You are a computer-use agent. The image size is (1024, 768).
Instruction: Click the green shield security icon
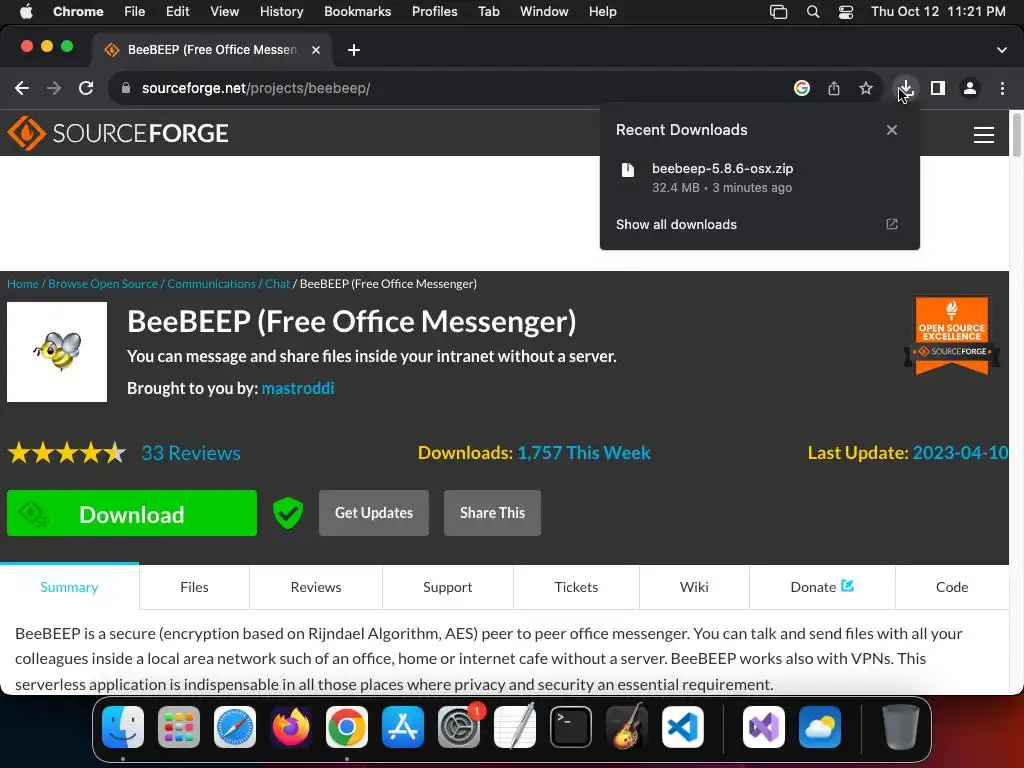pos(287,513)
